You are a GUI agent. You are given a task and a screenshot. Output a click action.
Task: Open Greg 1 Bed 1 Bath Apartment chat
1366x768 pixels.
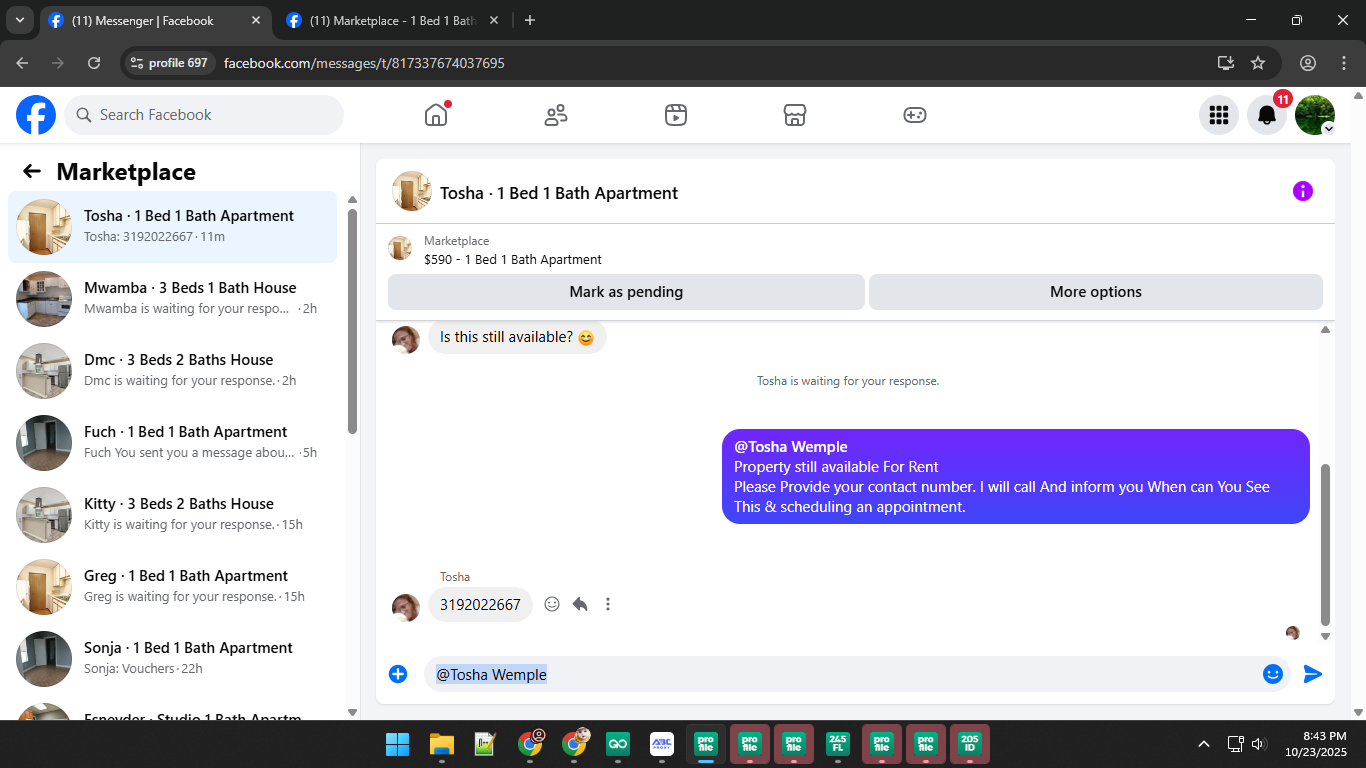[x=173, y=587]
